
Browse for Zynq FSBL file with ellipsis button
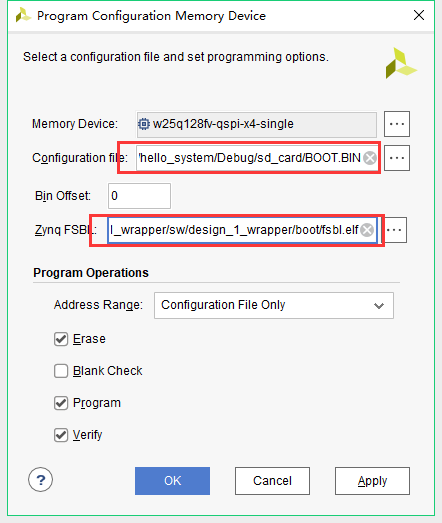[396, 230]
